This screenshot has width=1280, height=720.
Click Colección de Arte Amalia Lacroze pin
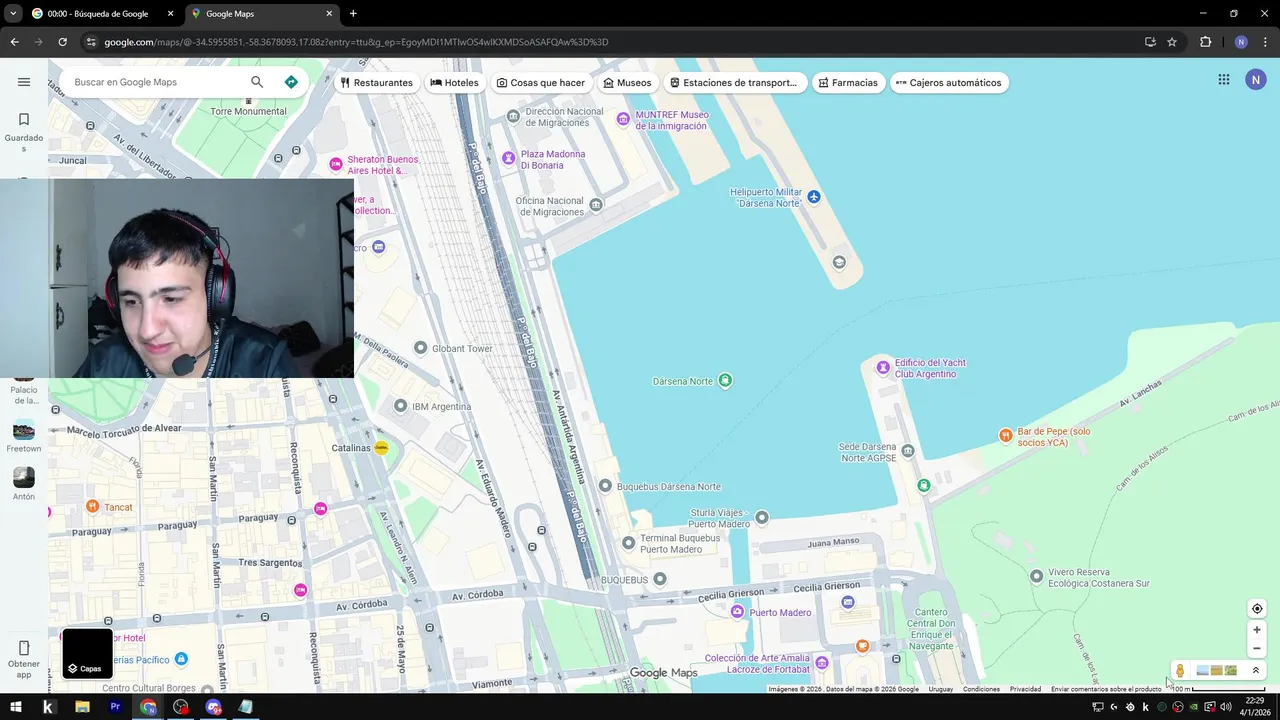(x=822, y=662)
